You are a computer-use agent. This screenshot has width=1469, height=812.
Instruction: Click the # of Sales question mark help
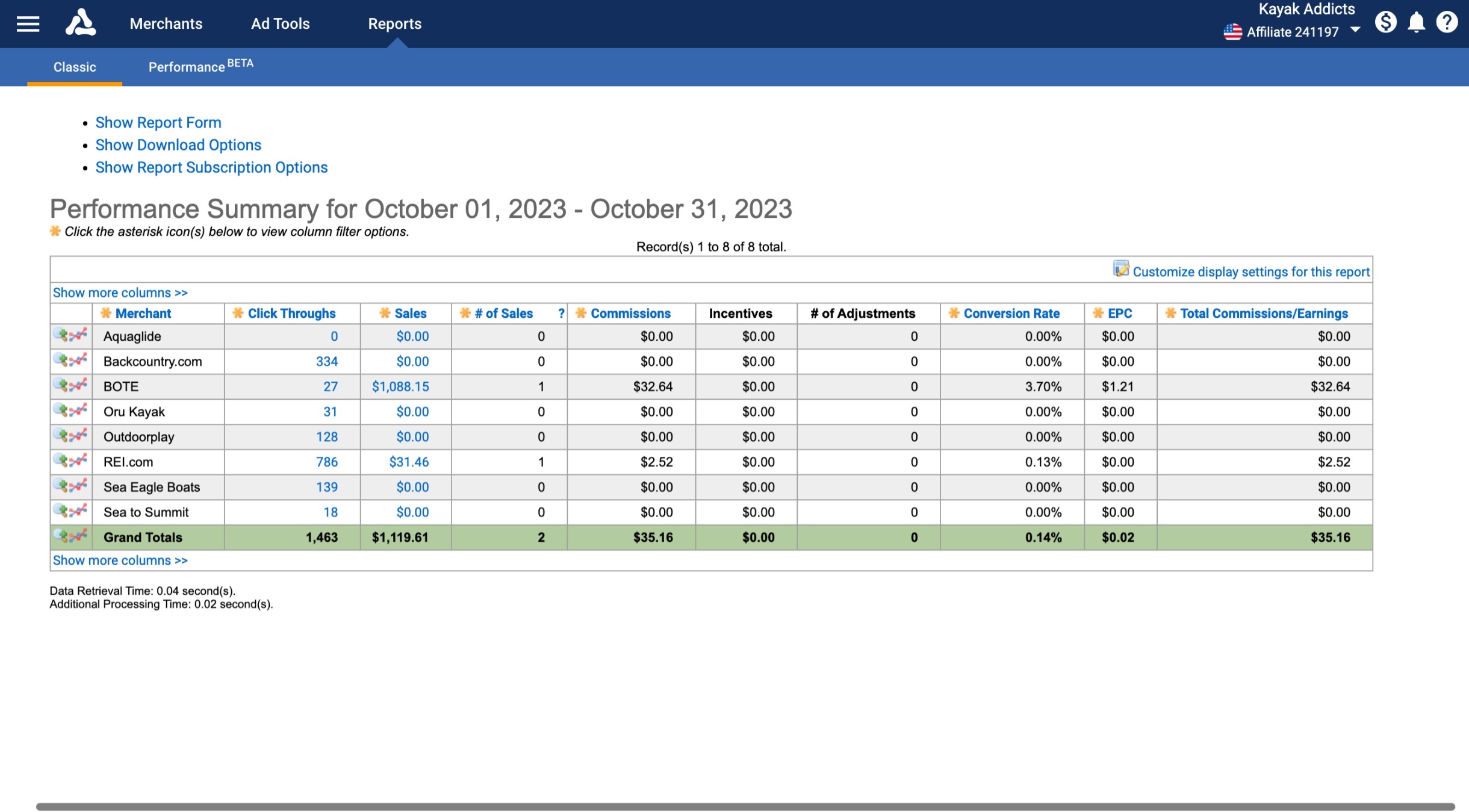[x=561, y=313]
